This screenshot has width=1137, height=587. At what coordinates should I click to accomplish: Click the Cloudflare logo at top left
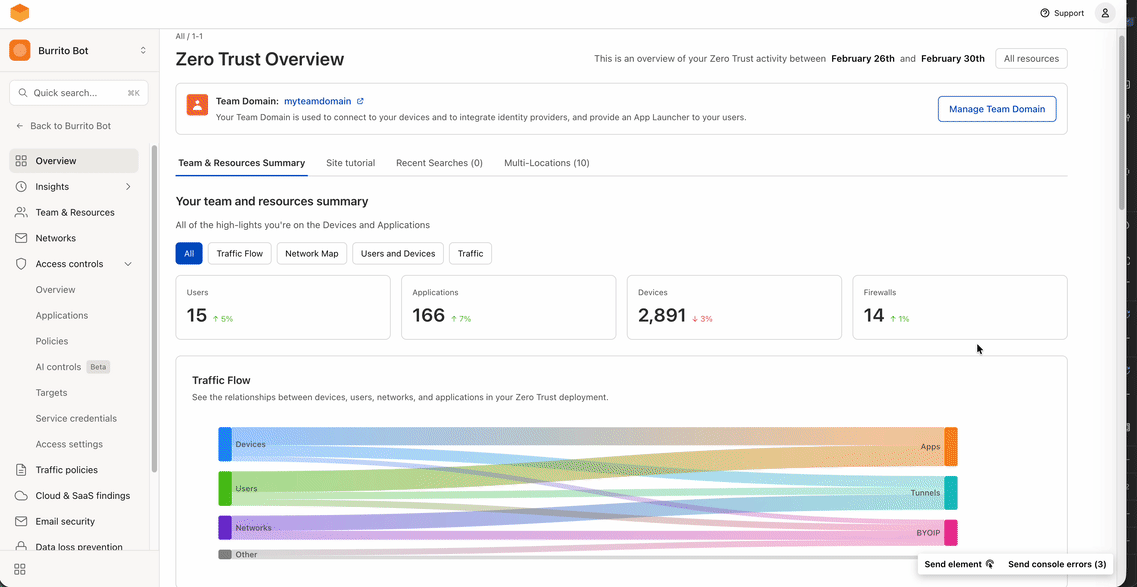pos(20,13)
